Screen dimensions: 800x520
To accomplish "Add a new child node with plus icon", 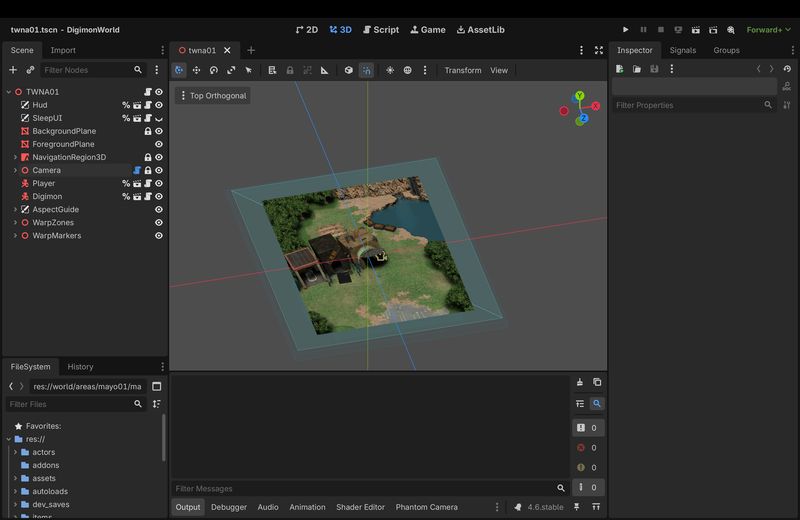I will point(13,70).
